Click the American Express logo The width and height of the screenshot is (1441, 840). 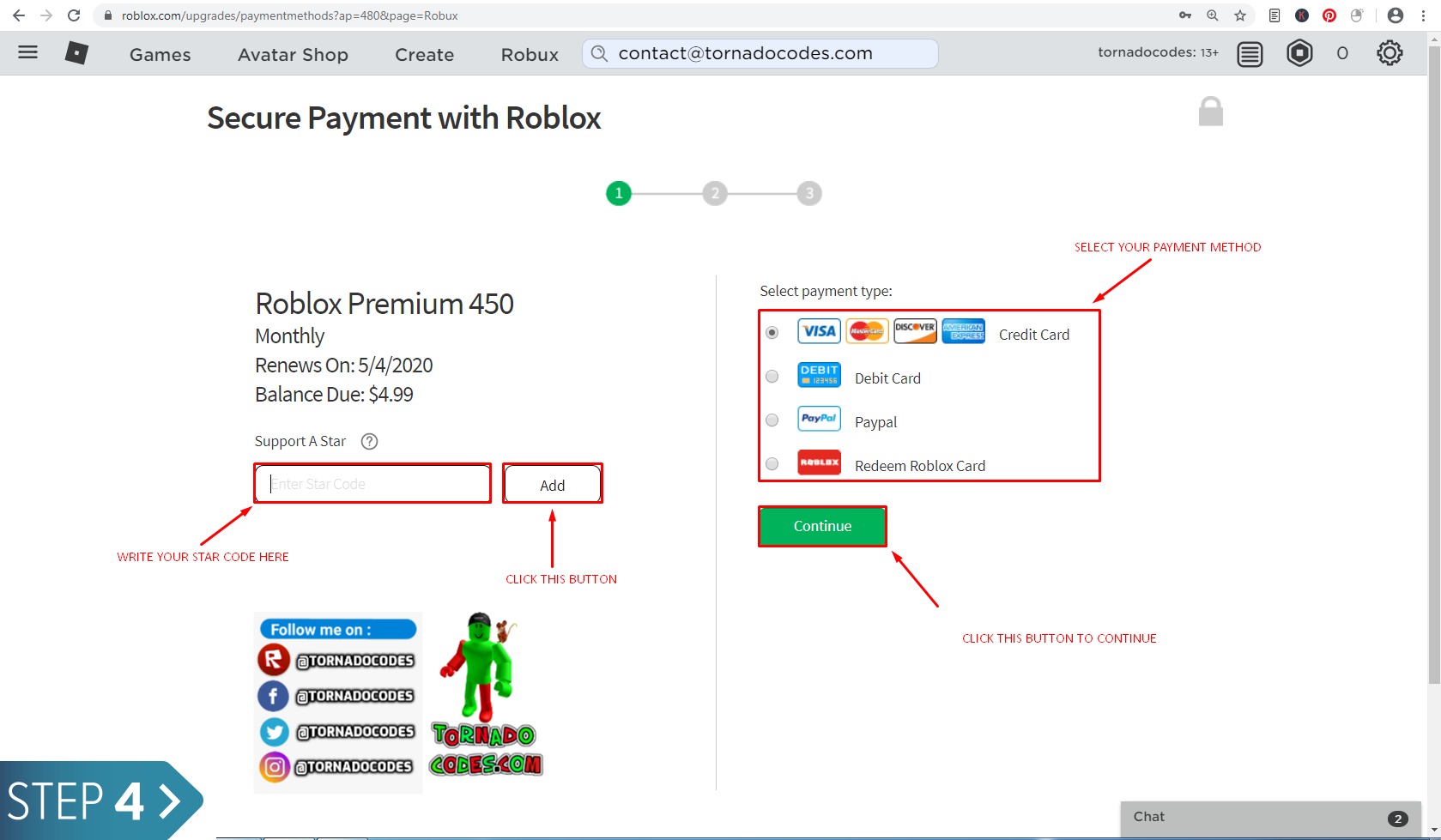tap(963, 331)
